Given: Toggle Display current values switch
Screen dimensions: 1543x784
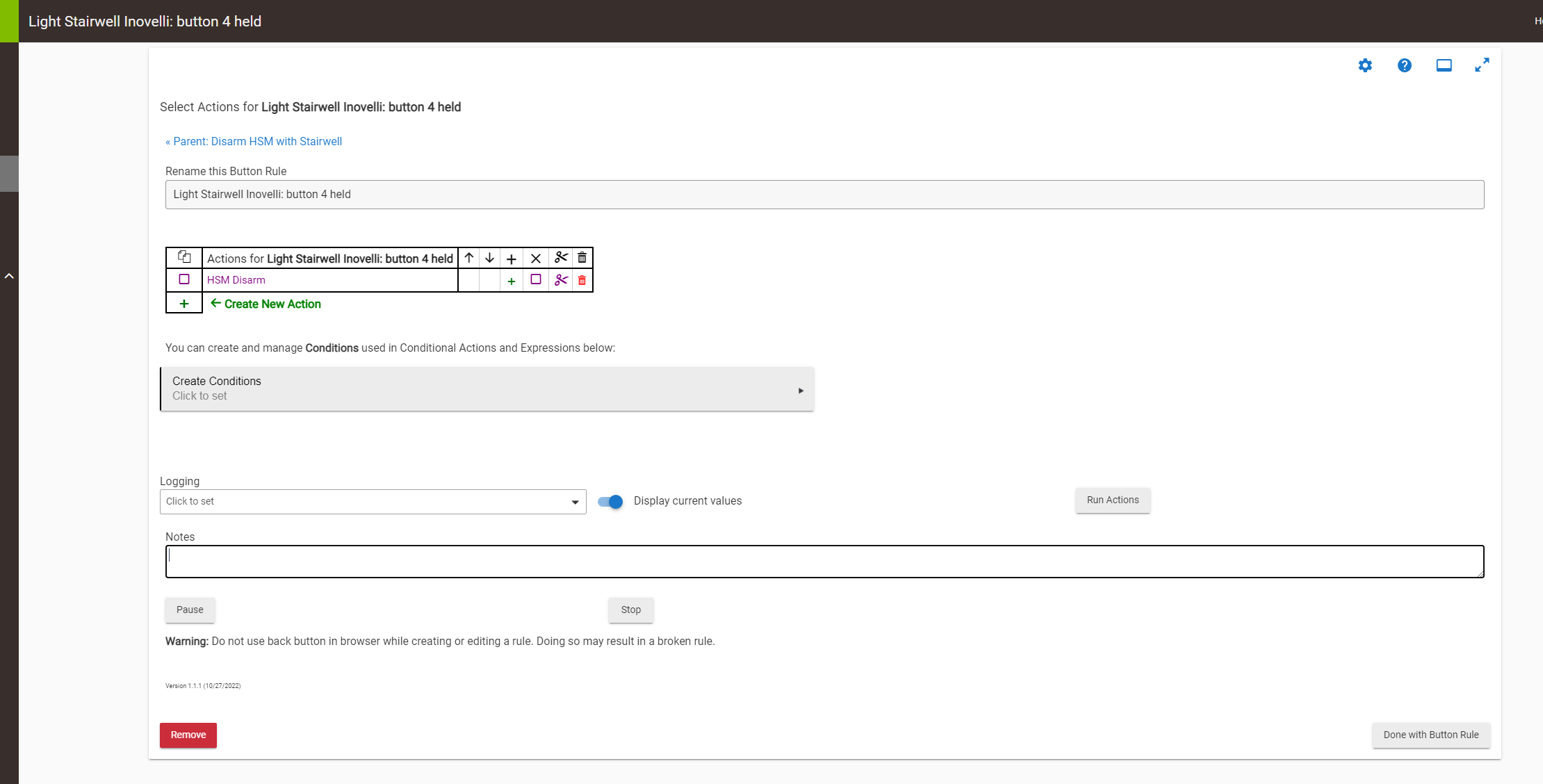Looking at the screenshot, I should (610, 501).
